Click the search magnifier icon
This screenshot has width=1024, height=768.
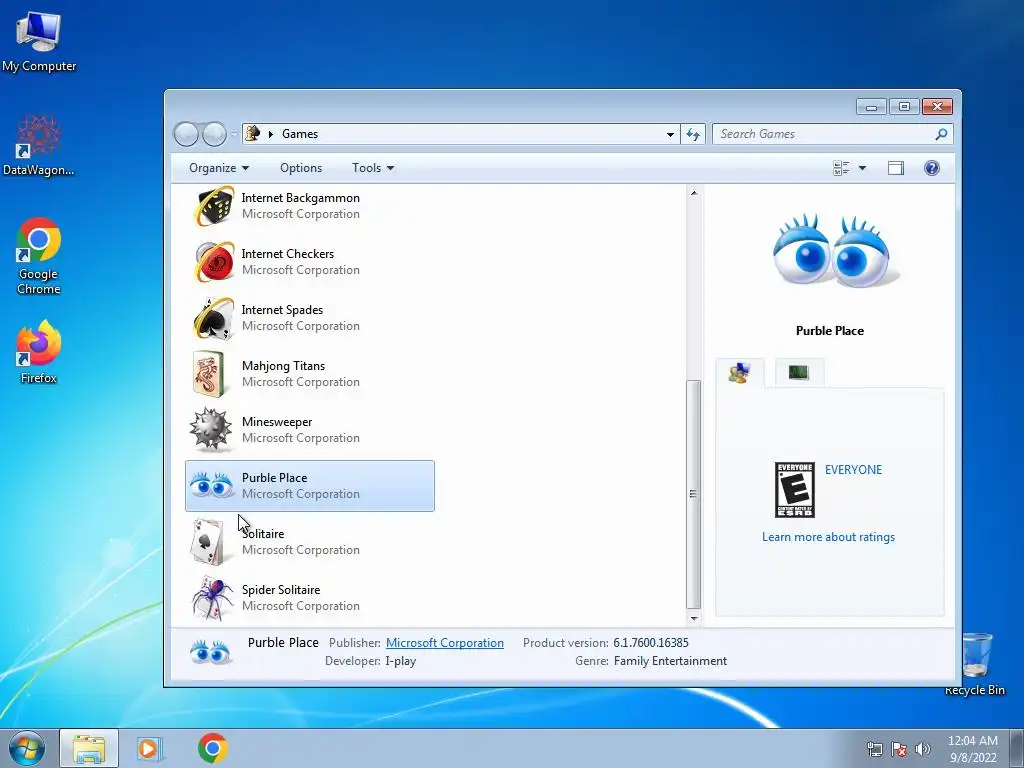(941, 134)
